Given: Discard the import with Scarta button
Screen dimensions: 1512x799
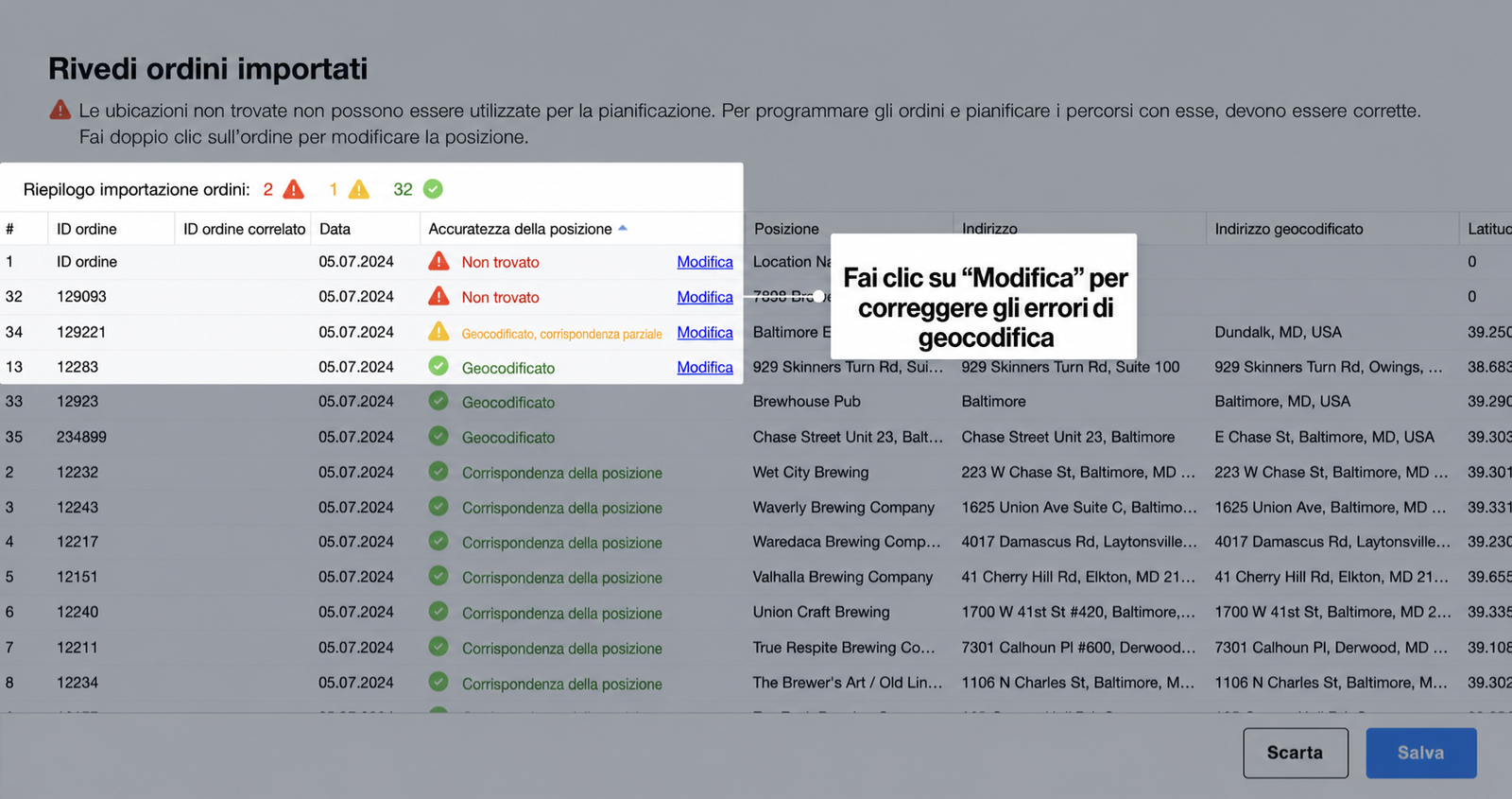Looking at the screenshot, I should pyautogui.click(x=1296, y=753).
